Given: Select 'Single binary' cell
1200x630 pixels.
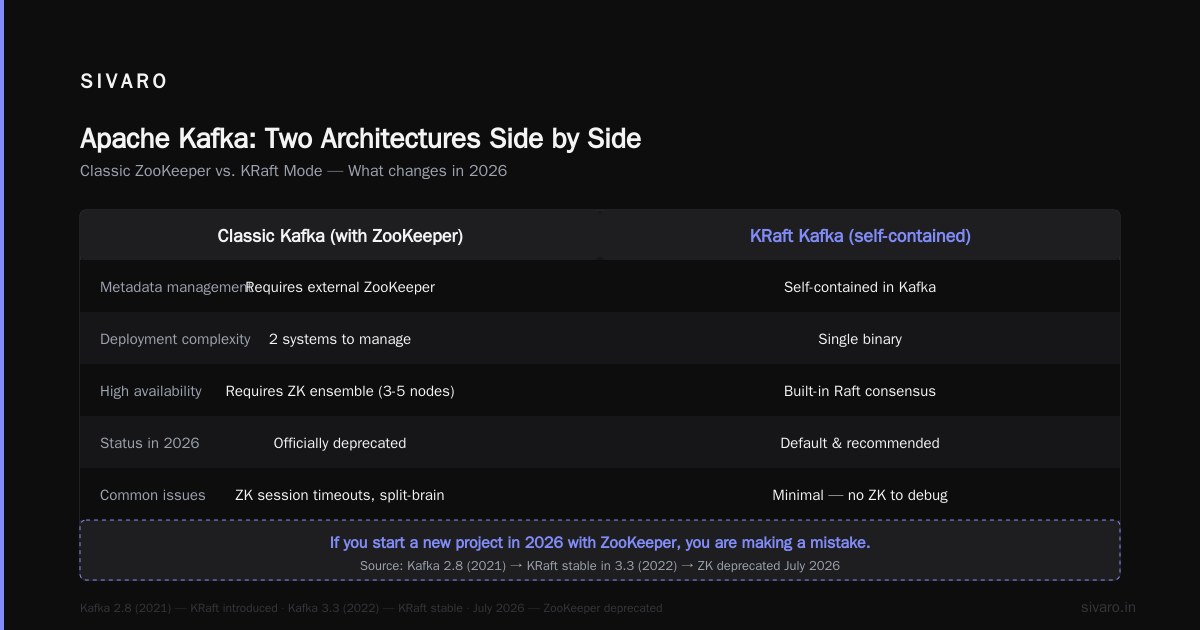Looking at the screenshot, I should [x=860, y=339].
